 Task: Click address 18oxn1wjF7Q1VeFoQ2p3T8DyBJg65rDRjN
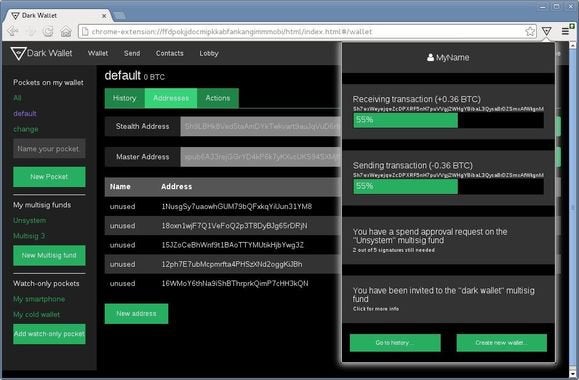tap(234, 226)
